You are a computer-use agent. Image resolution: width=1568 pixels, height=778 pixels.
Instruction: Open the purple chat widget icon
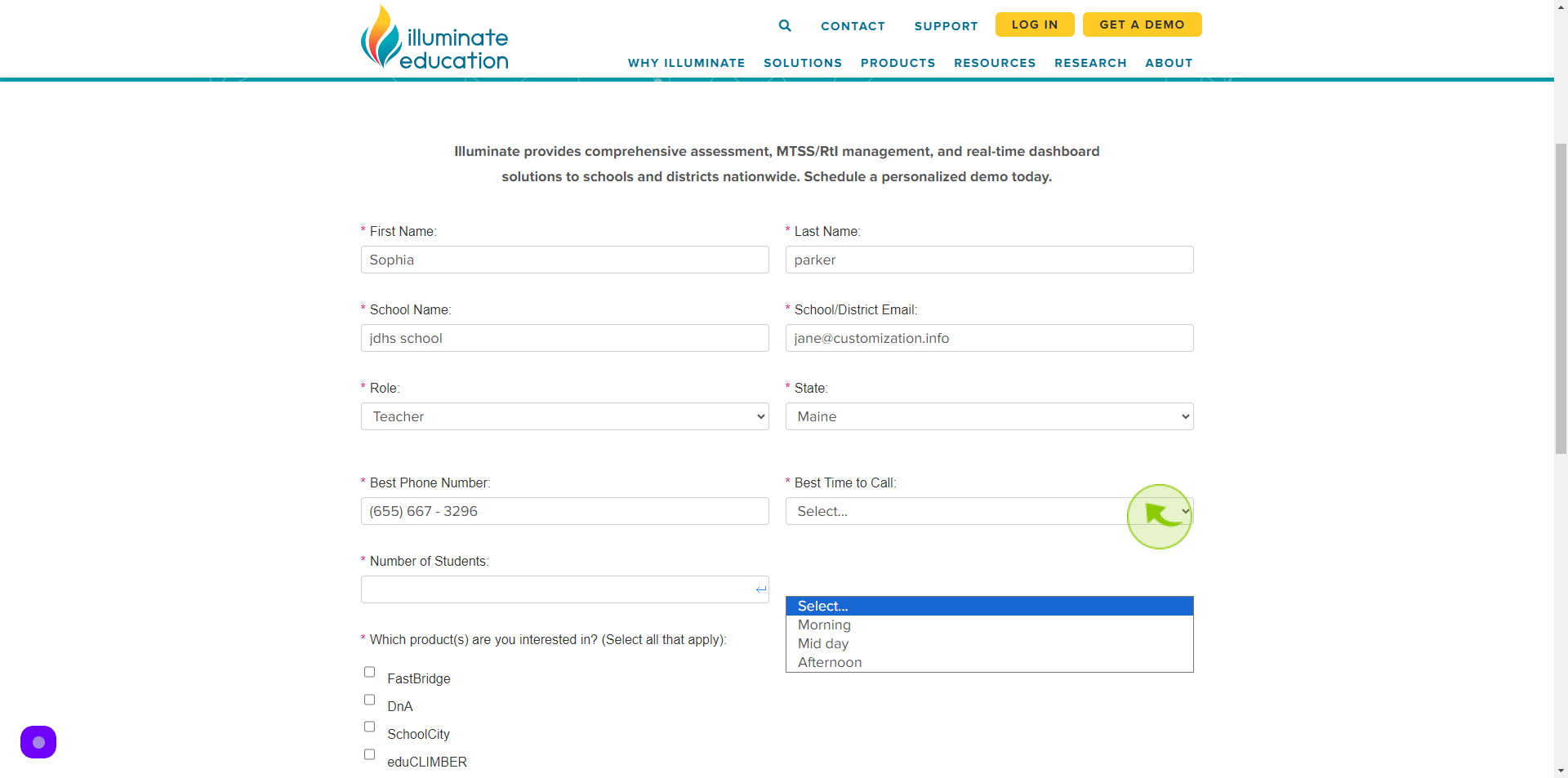38,742
